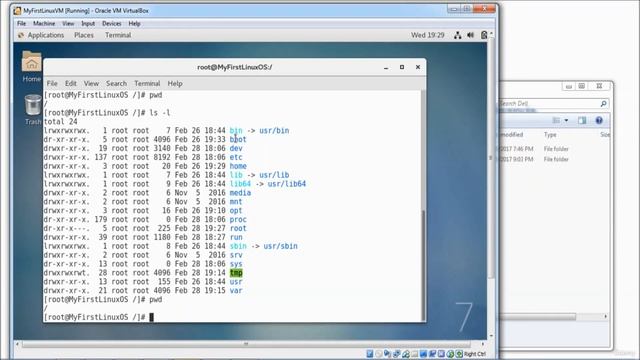Click the 'var' directory name in listing
The image size is (640, 360).
click(x=236, y=291)
